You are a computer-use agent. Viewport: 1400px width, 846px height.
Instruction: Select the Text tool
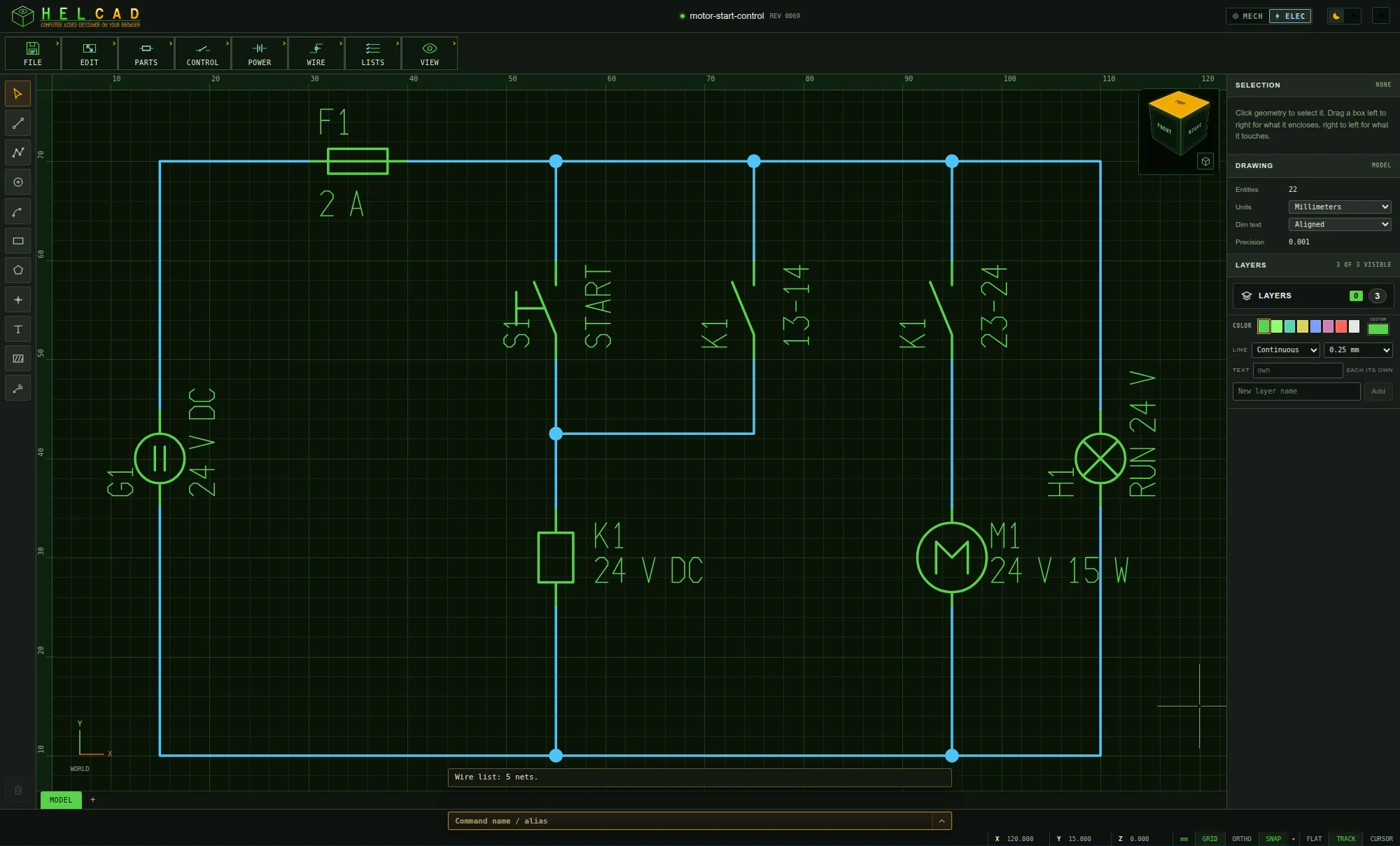point(18,329)
